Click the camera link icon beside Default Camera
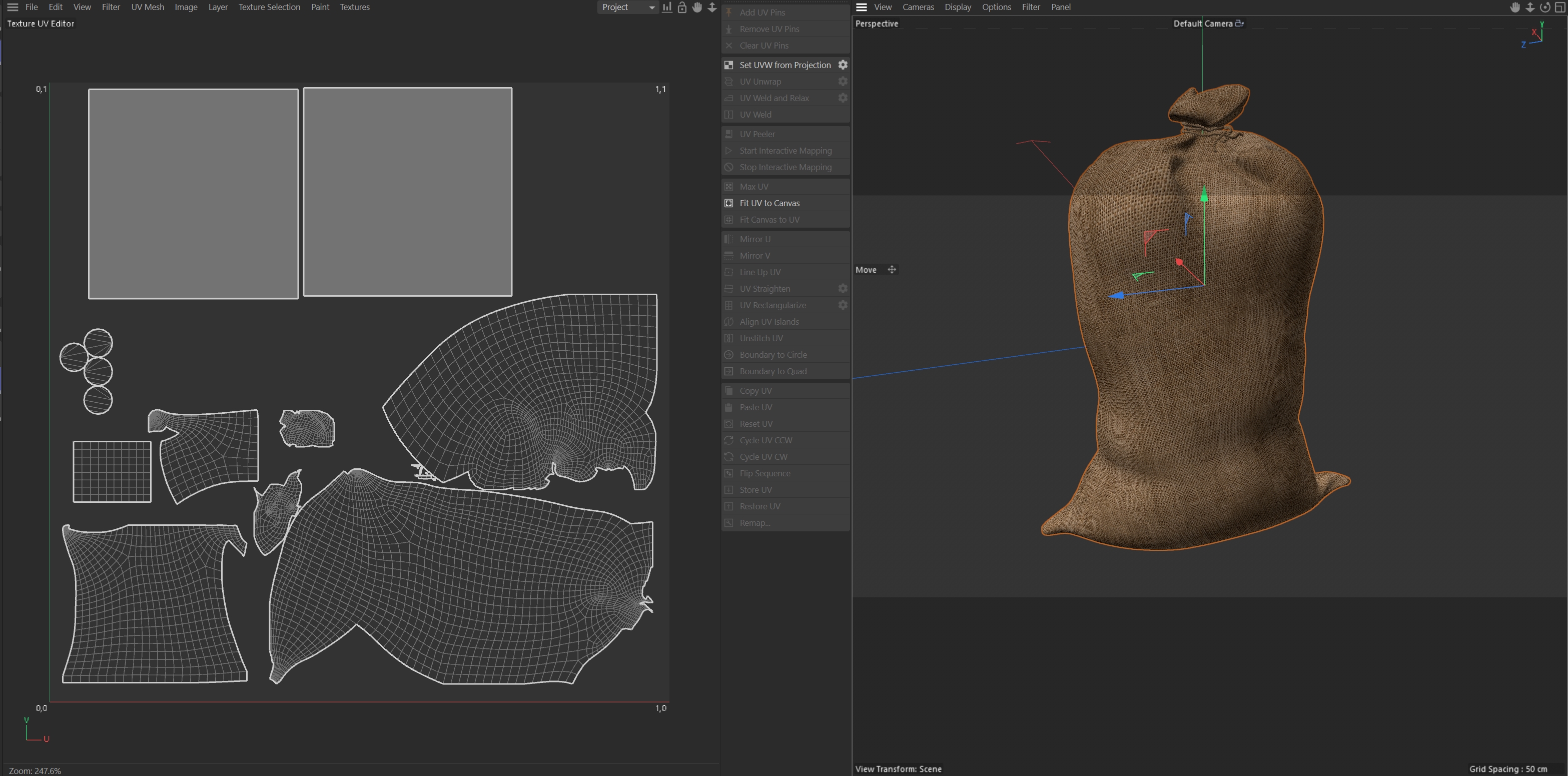This screenshot has height=776, width=1568. (x=1239, y=23)
